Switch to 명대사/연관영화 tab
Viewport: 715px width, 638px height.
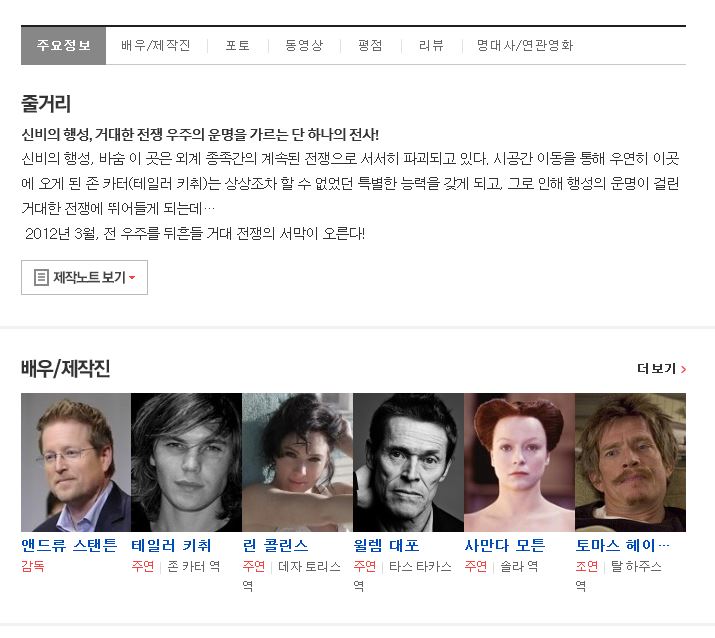pyautogui.click(x=524, y=45)
